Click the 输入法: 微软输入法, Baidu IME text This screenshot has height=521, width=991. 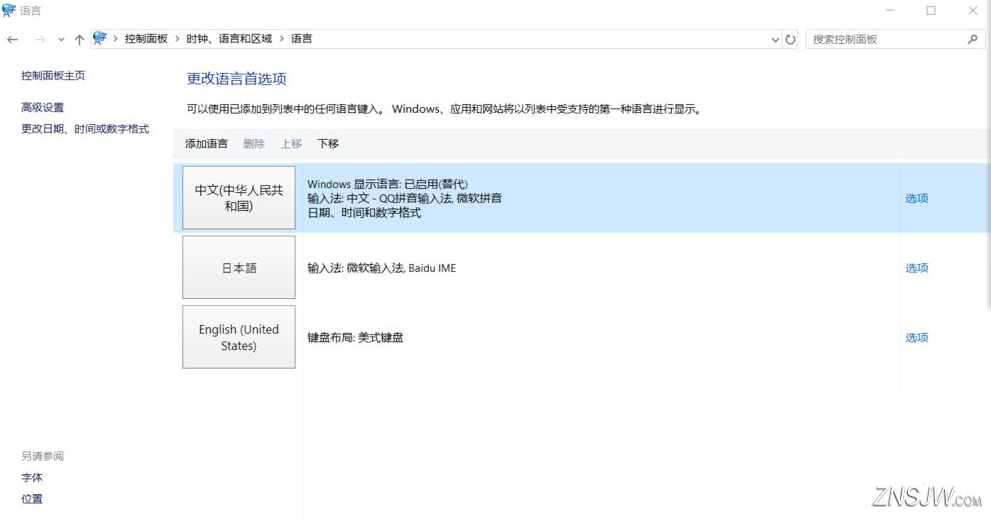click(382, 268)
